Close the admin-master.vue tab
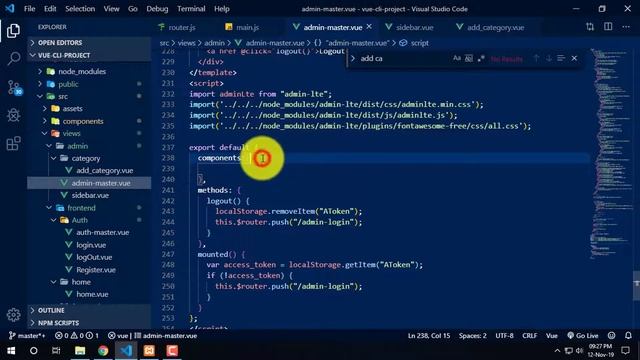The height and width of the screenshot is (360, 640). point(369,27)
